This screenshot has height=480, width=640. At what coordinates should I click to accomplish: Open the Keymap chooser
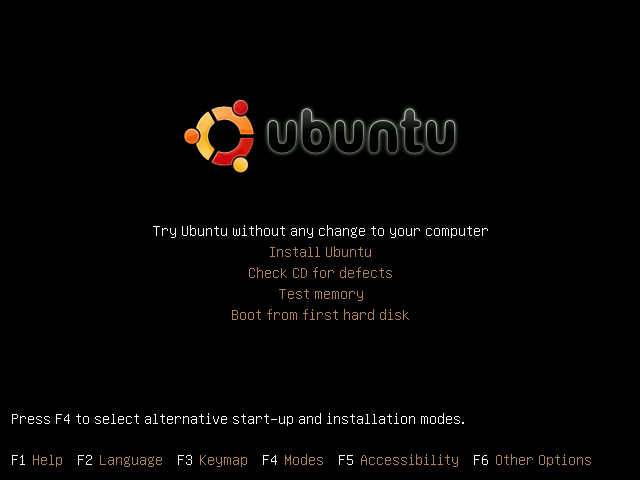tap(223, 460)
